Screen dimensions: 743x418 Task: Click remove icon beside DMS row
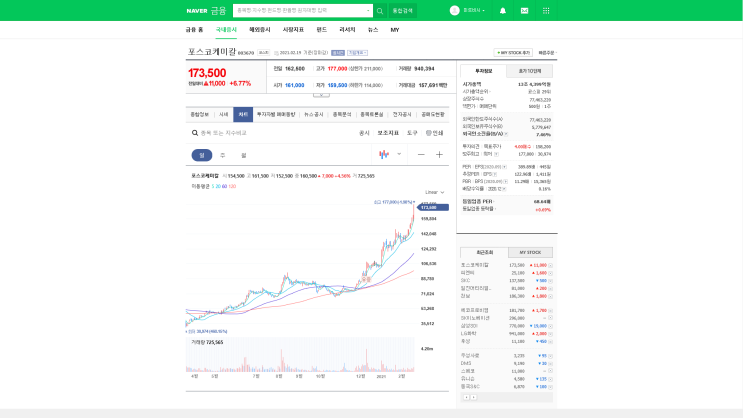[x=551, y=363]
